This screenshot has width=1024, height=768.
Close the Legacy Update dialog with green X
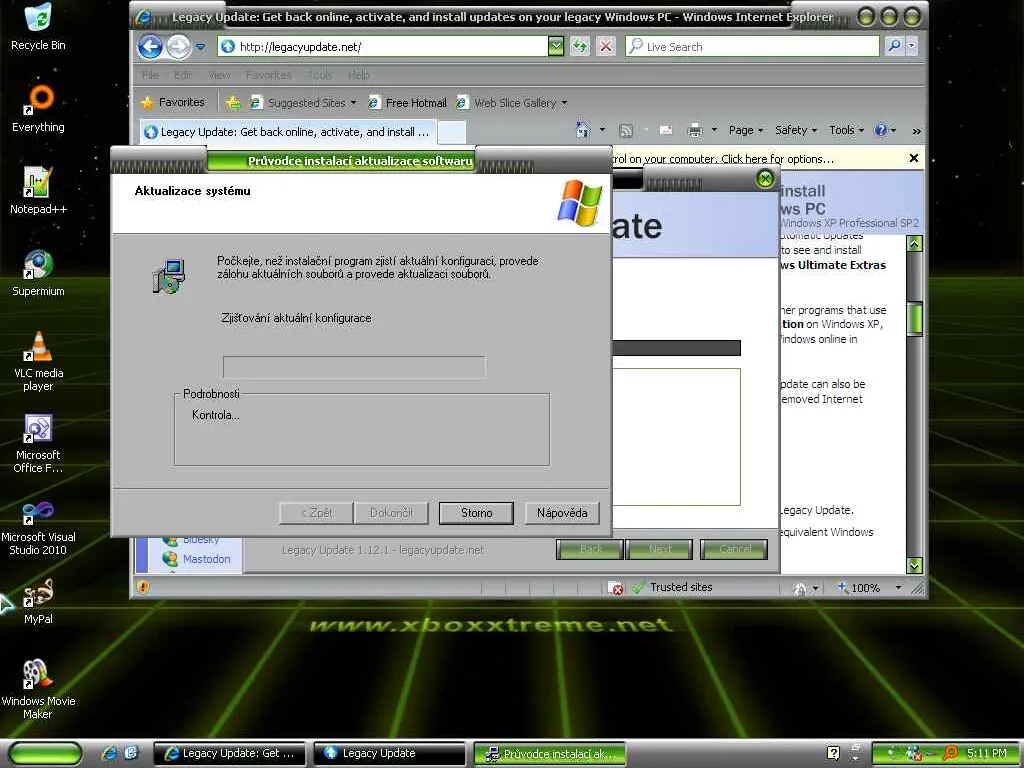tap(765, 178)
